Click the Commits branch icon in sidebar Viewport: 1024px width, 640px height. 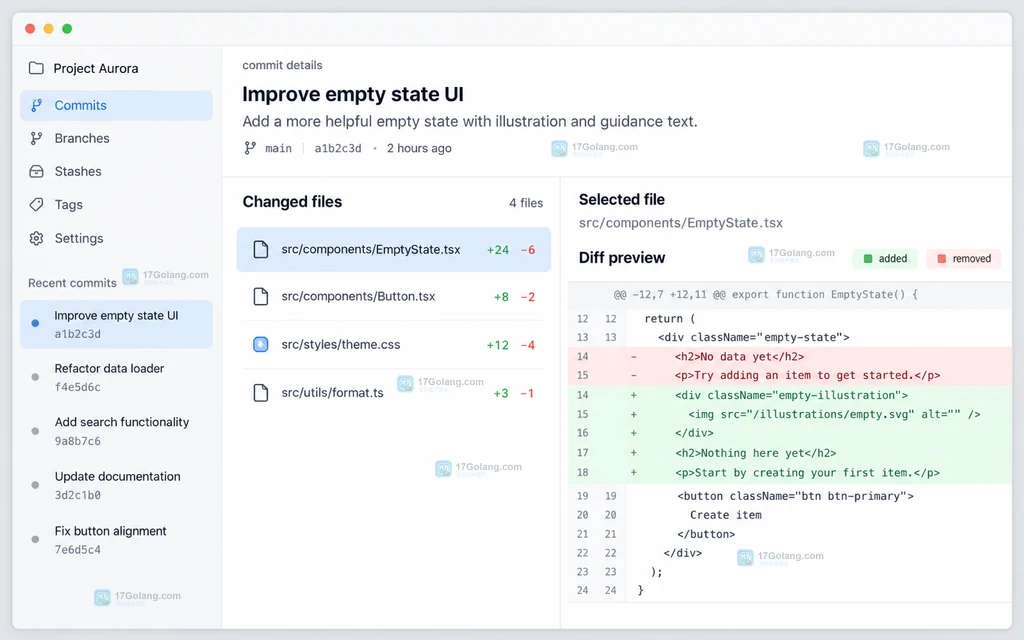(x=37, y=105)
